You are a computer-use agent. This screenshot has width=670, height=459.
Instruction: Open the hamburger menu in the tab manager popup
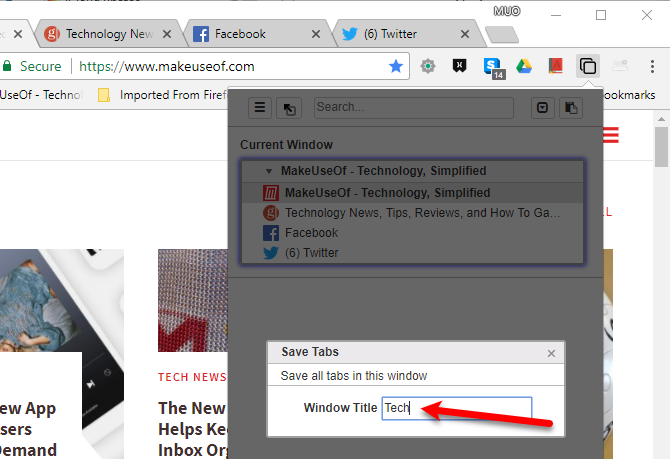click(259, 107)
